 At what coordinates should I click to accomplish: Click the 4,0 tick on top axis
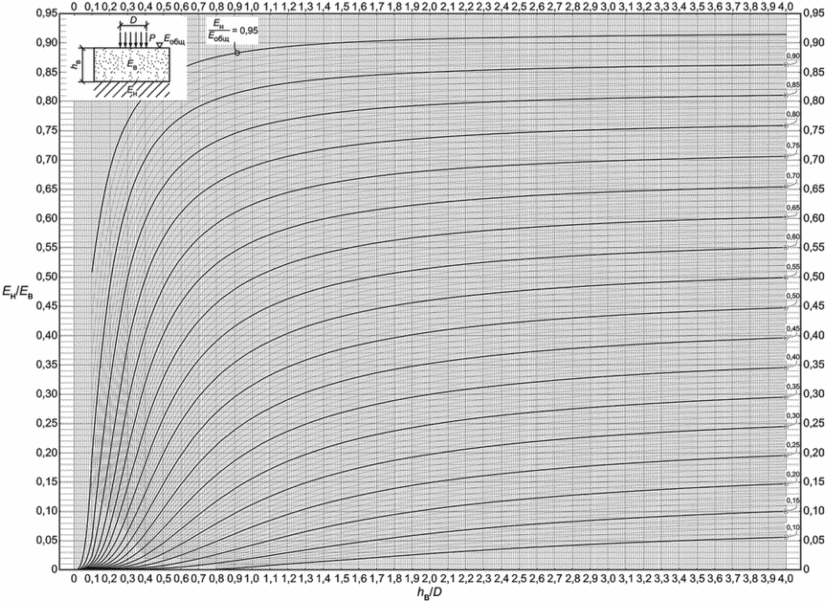pyautogui.click(x=786, y=5)
